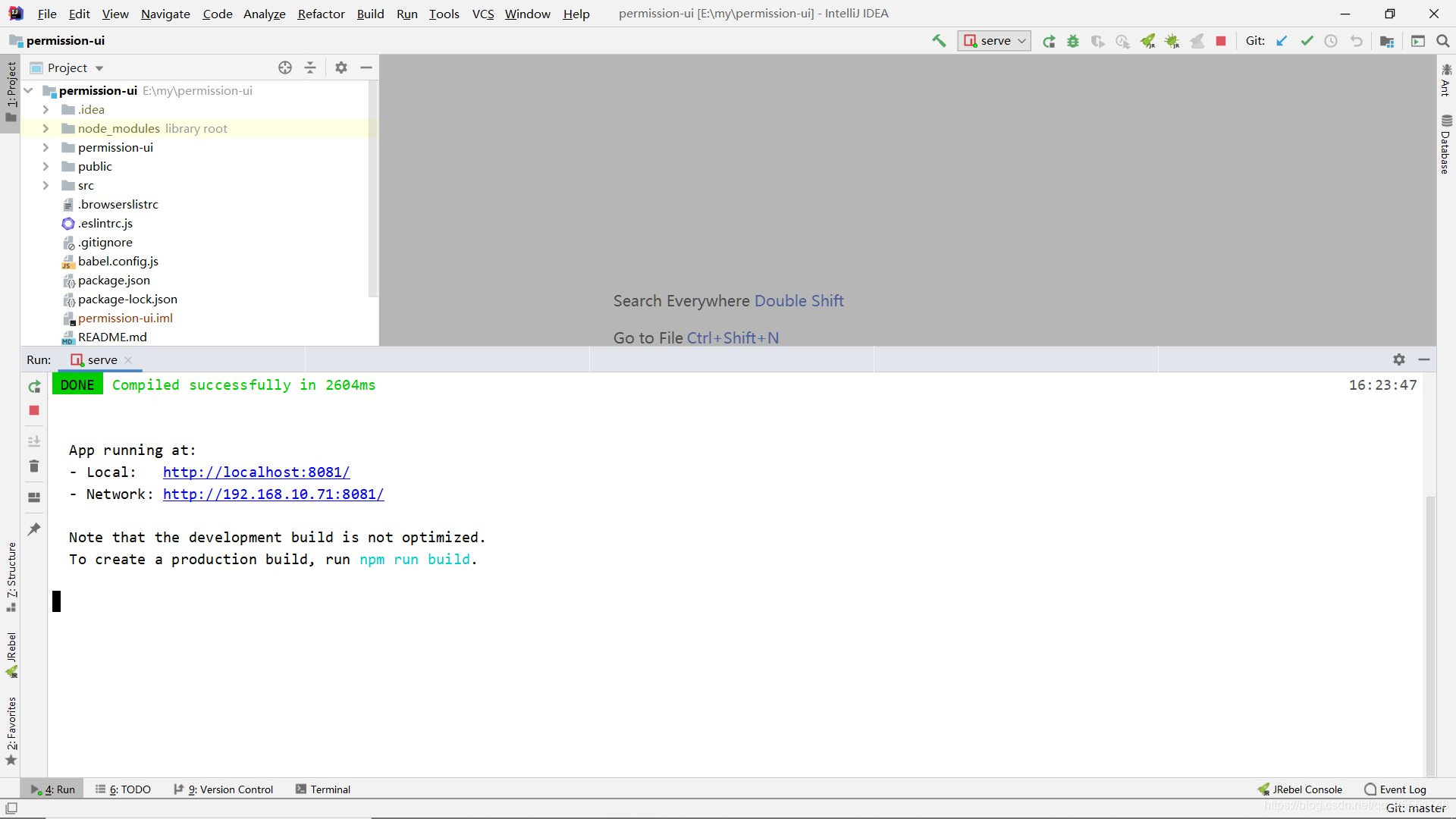Click the Rerun serve toolbar icon
1456x819 pixels.
click(1049, 41)
